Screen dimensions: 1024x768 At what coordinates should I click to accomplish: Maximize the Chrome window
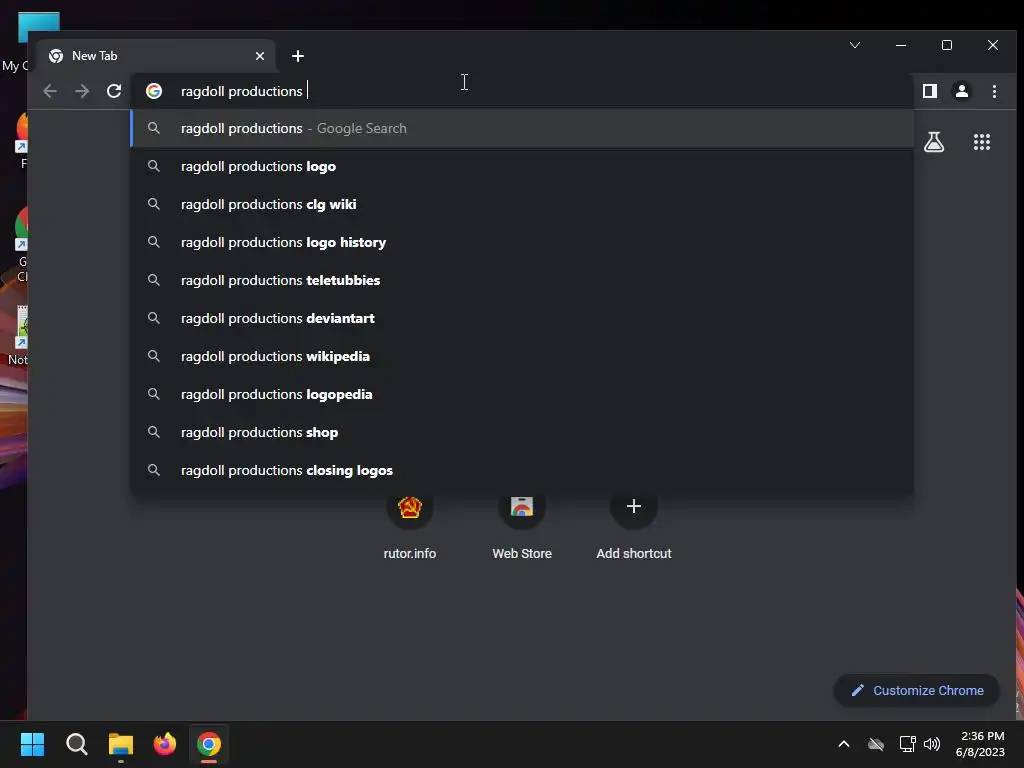(x=947, y=45)
